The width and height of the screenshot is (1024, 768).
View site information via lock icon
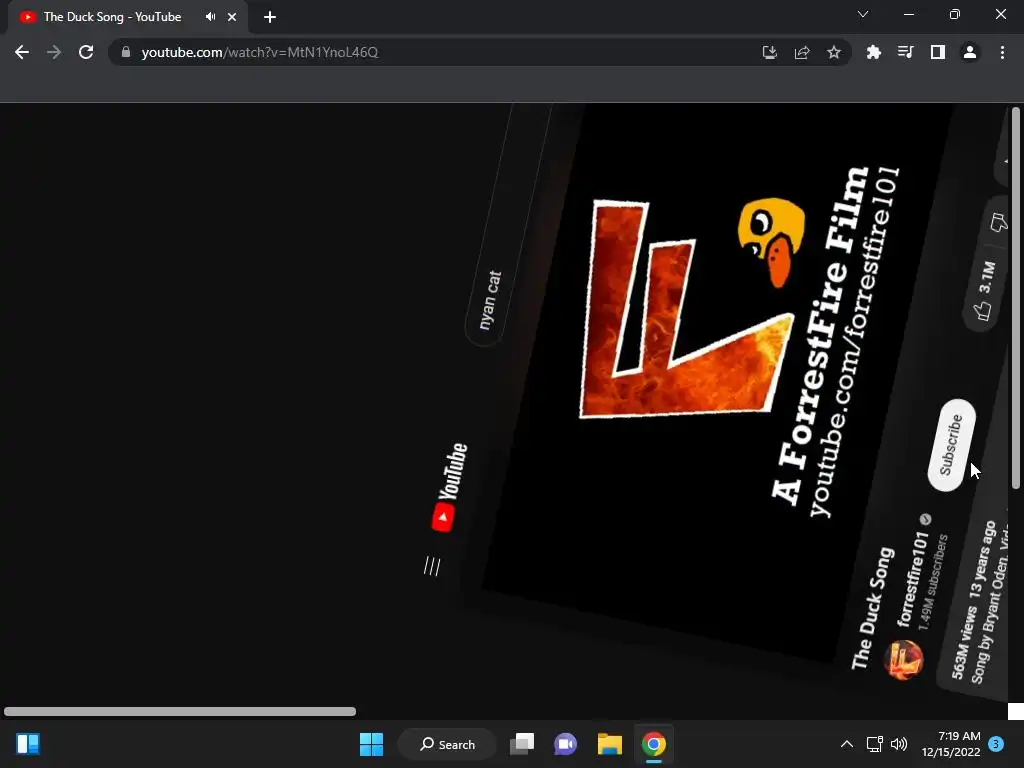pos(126,52)
